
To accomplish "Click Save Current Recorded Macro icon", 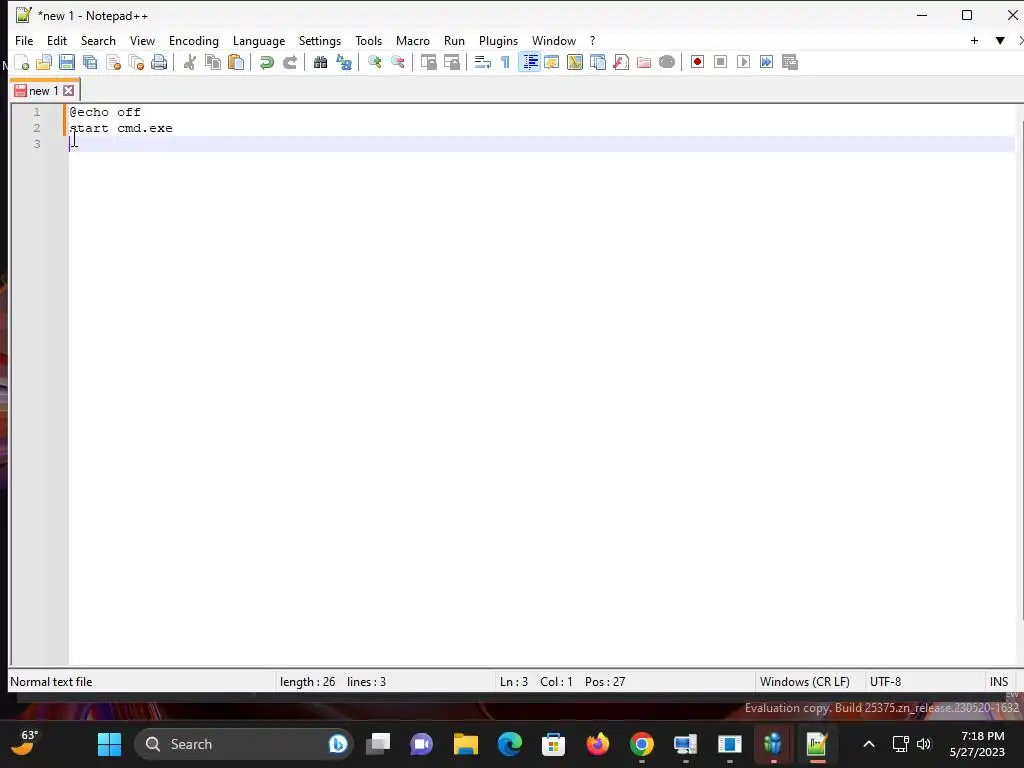I will pyautogui.click(x=790, y=63).
